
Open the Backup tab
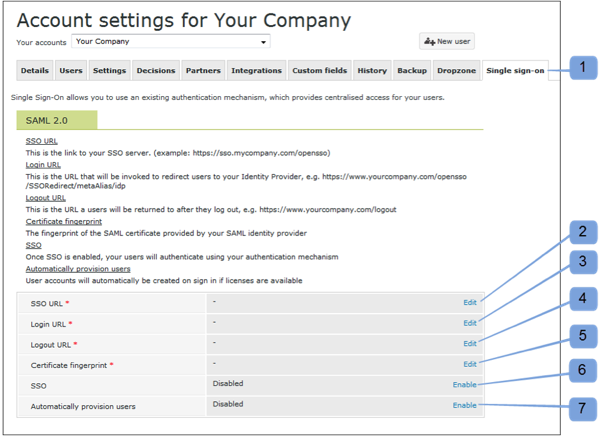click(x=412, y=71)
